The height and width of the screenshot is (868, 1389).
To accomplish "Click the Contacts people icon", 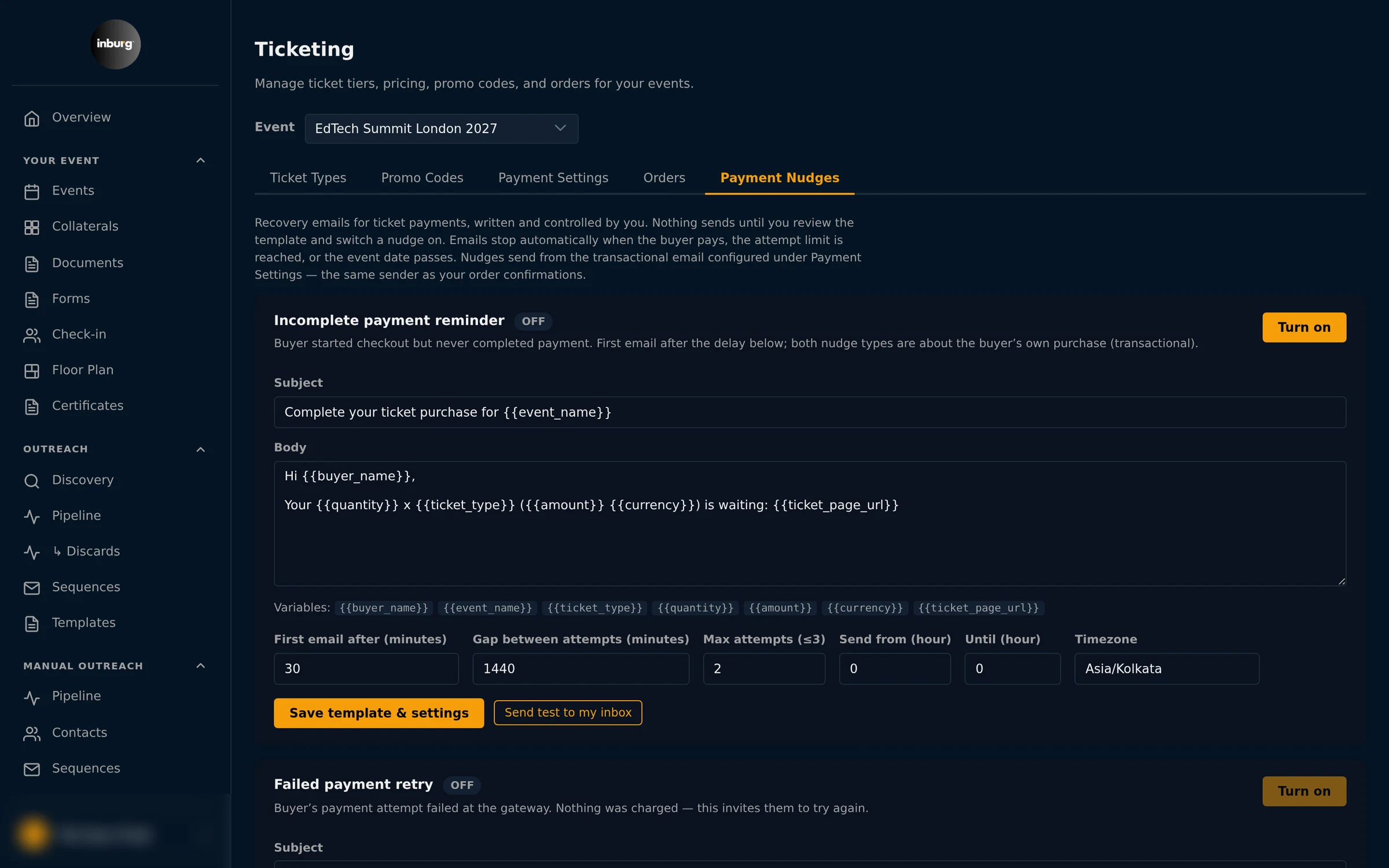I will point(32,733).
